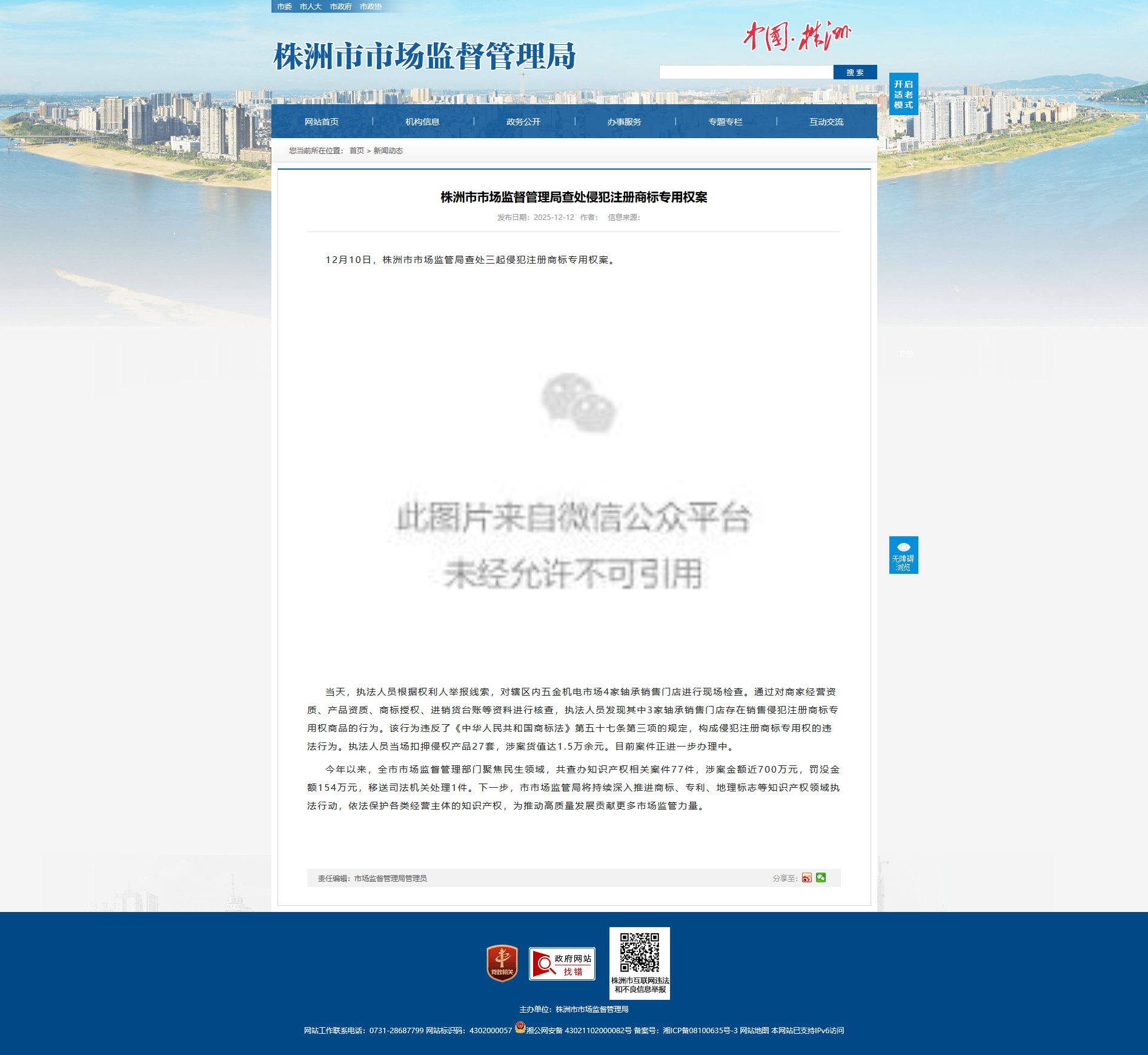Image resolution: width=1148 pixels, height=1055 pixels.
Task: Click the police badge 湘公网安备 icon
Action: coord(520,1027)
